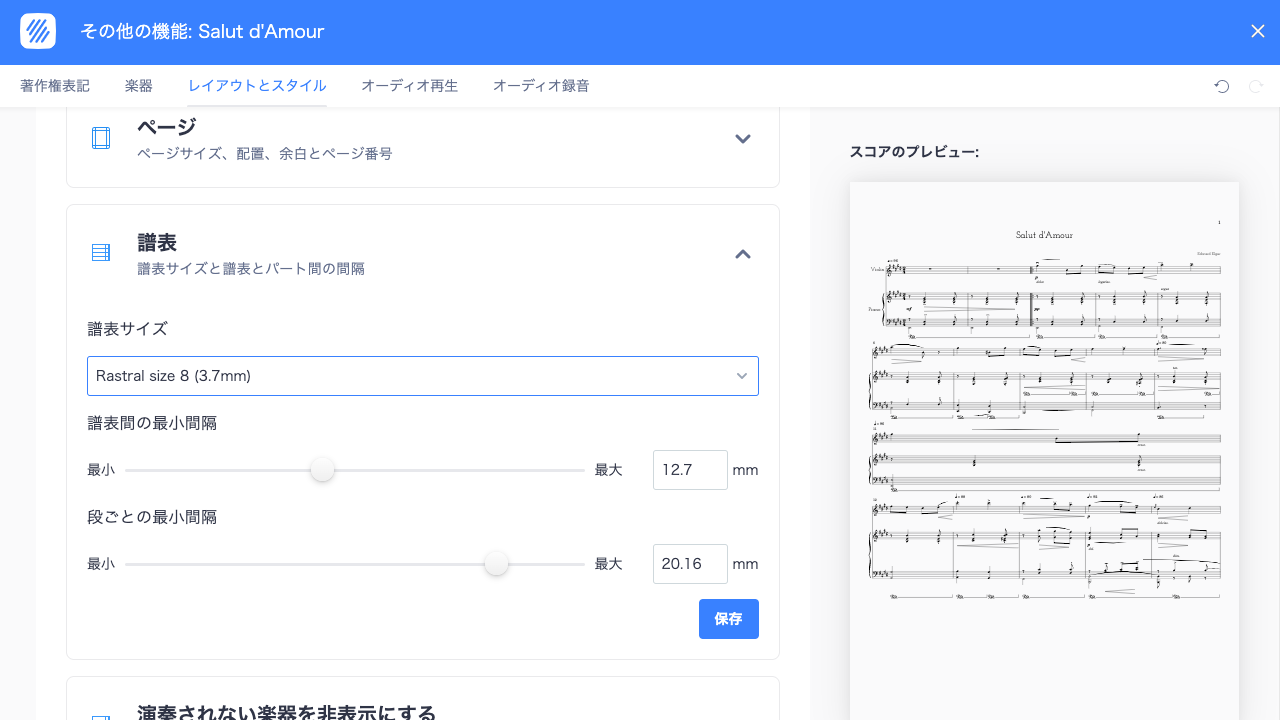This screenshot has height=720, width=1280.
Task: Click the Salut d'Amour score preview
Action: 1044,420
